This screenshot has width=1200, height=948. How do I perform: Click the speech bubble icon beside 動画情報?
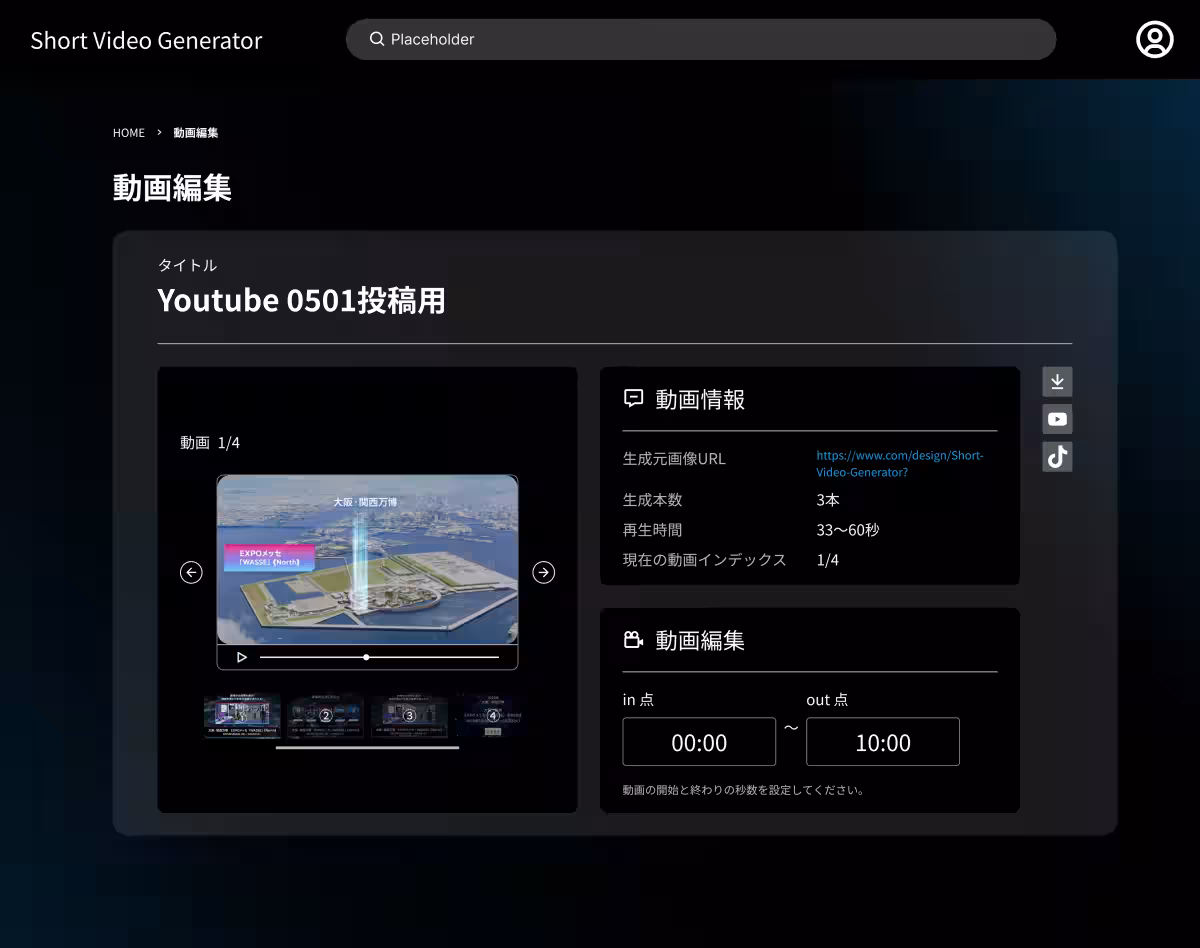point(632,398)
